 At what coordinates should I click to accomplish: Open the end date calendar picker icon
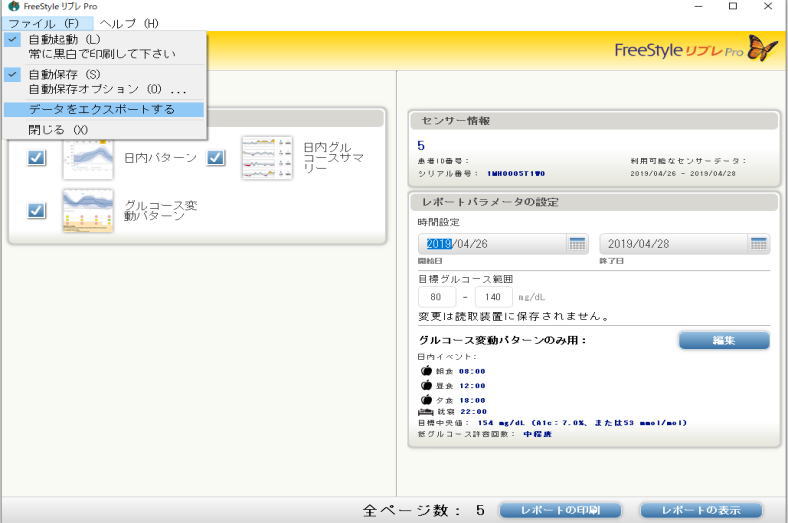coord(759,244)
